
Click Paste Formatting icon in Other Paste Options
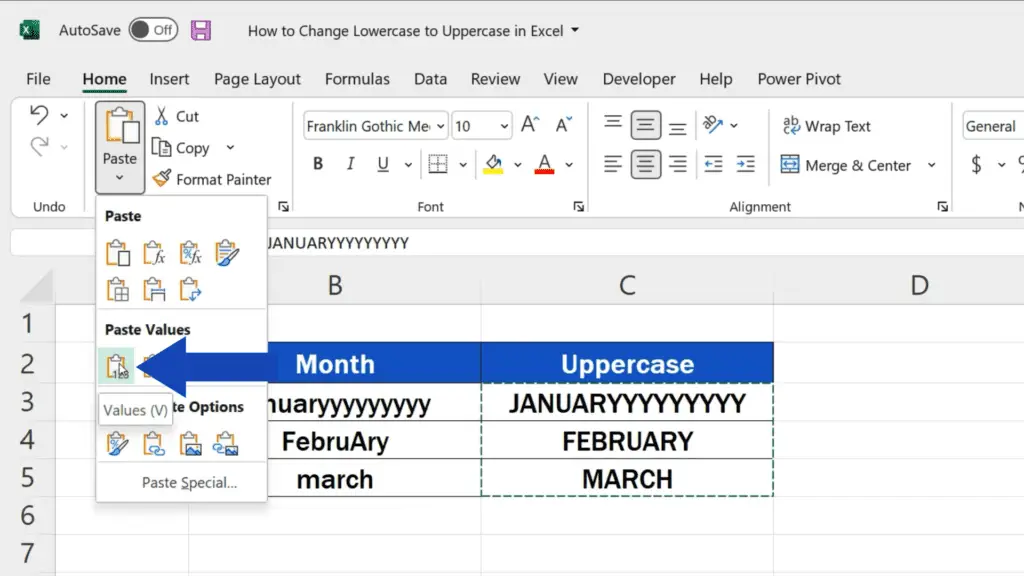tap(118, 444)
